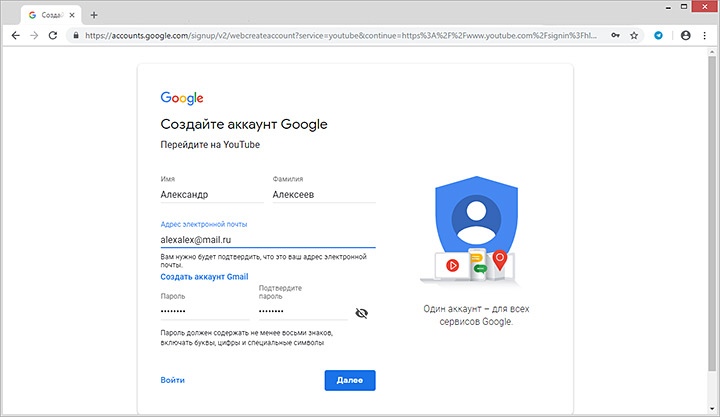Select the Google account creation tab

51,15
